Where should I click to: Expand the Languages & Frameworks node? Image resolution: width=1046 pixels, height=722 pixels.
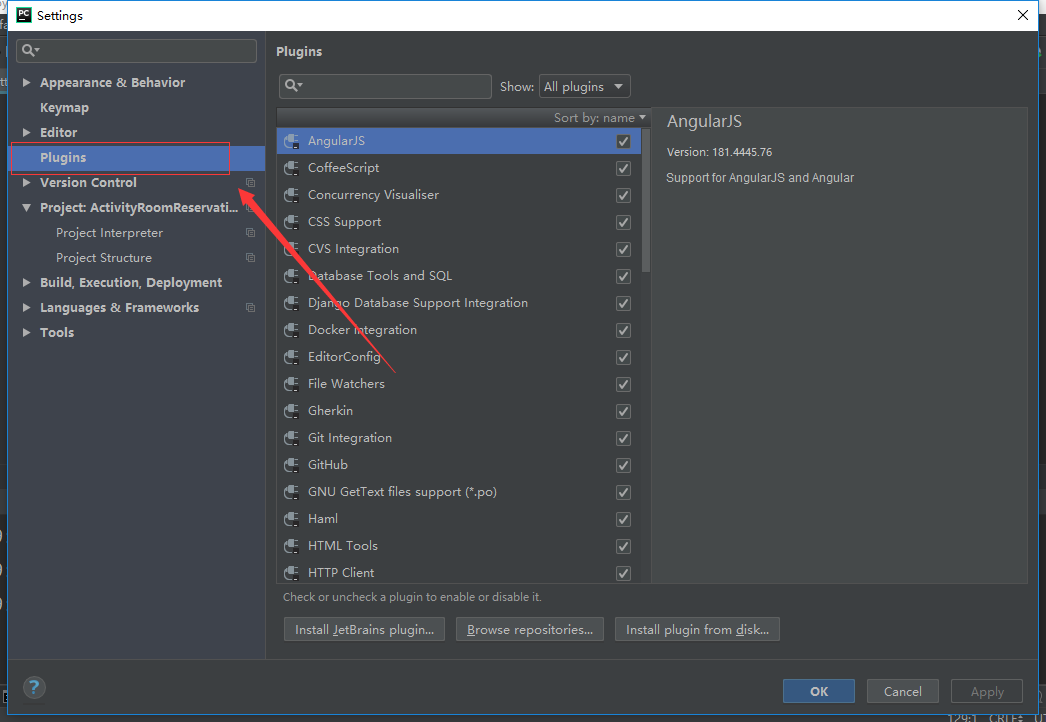(27, 308)
